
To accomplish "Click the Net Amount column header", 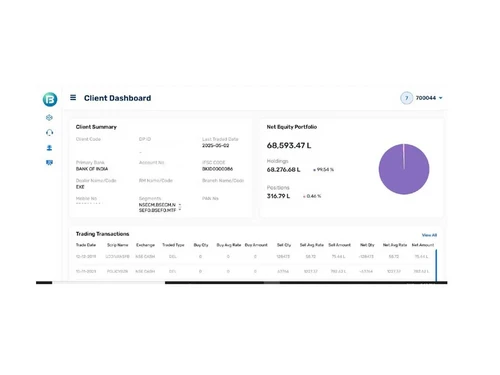I will tap(423, 245).
